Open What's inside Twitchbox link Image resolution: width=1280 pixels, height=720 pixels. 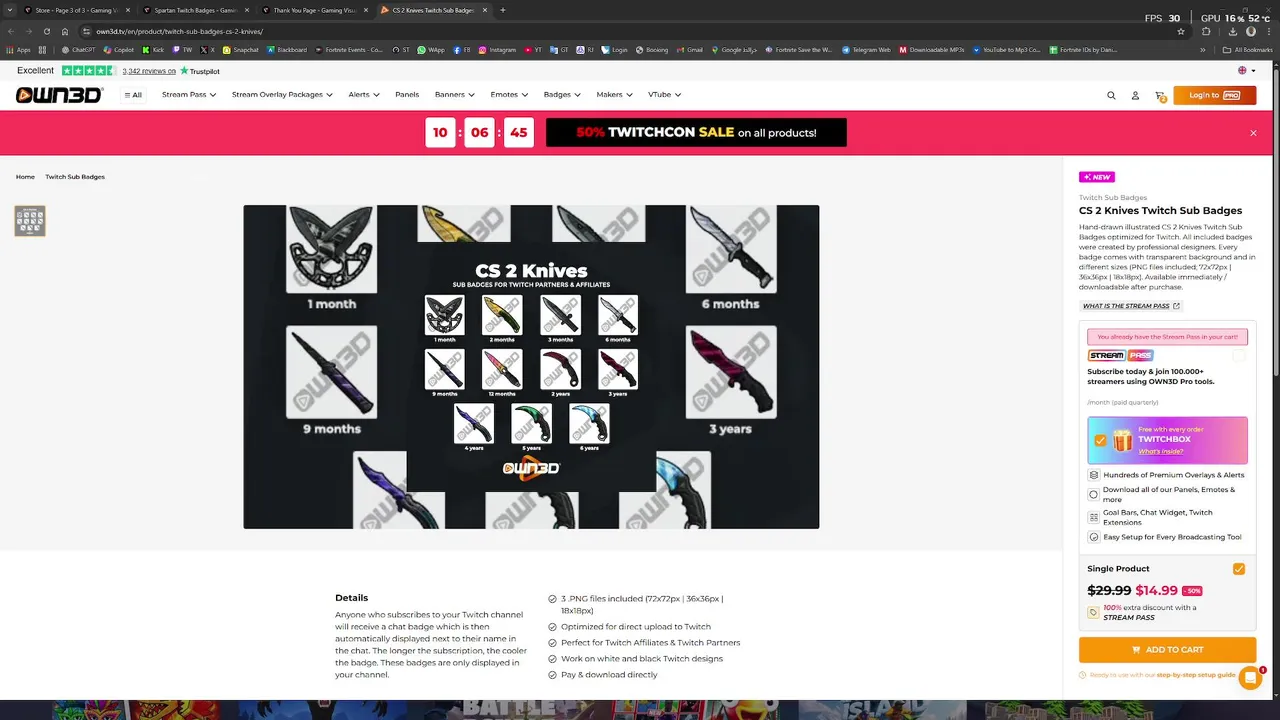[x=1160, y=452]
